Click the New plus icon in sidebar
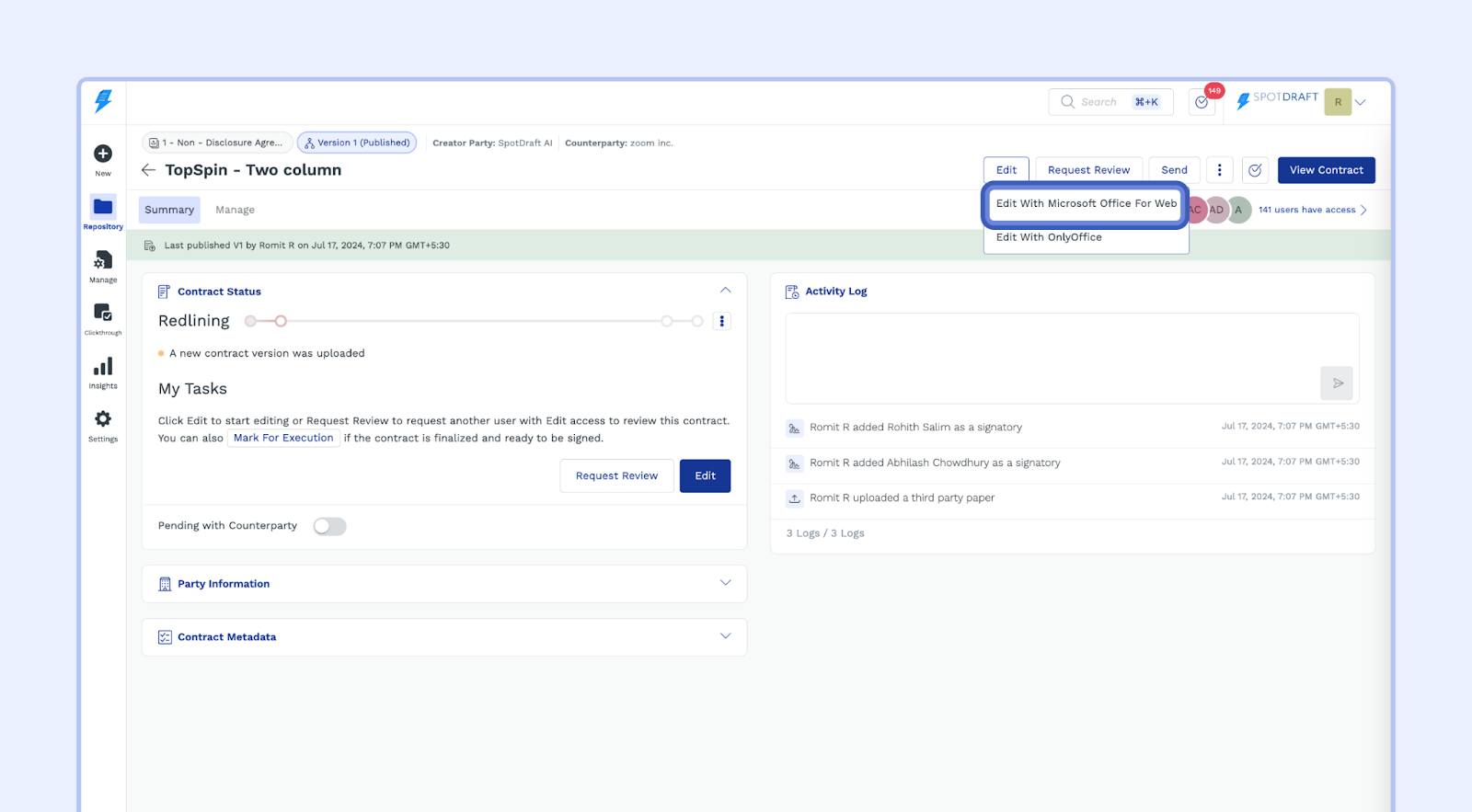Viewport: 1472px width, 812px height. click(x=103, y=154)
